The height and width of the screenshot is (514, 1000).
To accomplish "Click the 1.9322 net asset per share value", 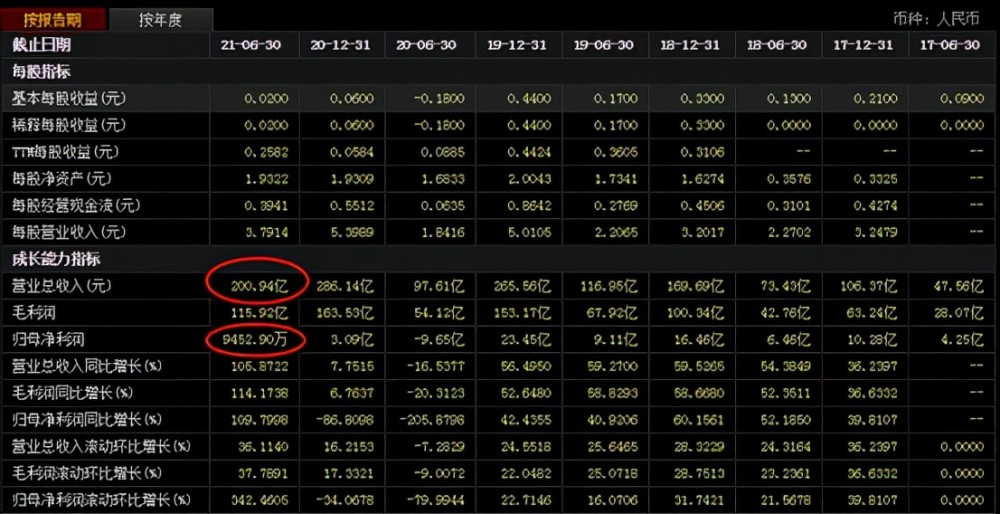I will pyautogui.click(x=266, y=179).
